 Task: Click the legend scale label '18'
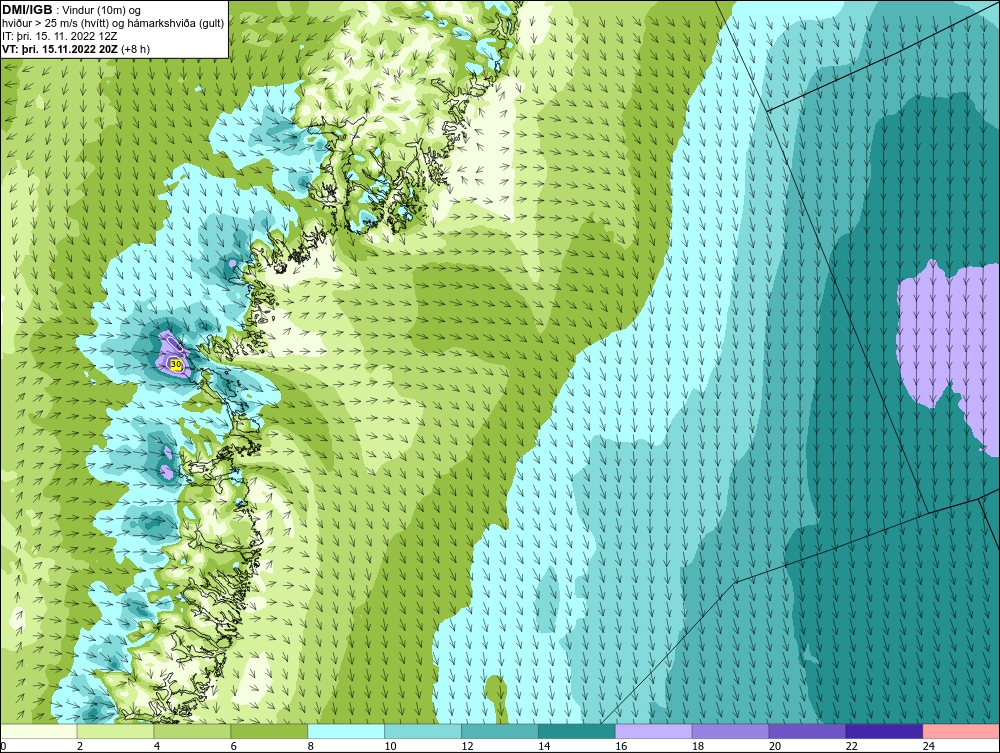point(698,746)
